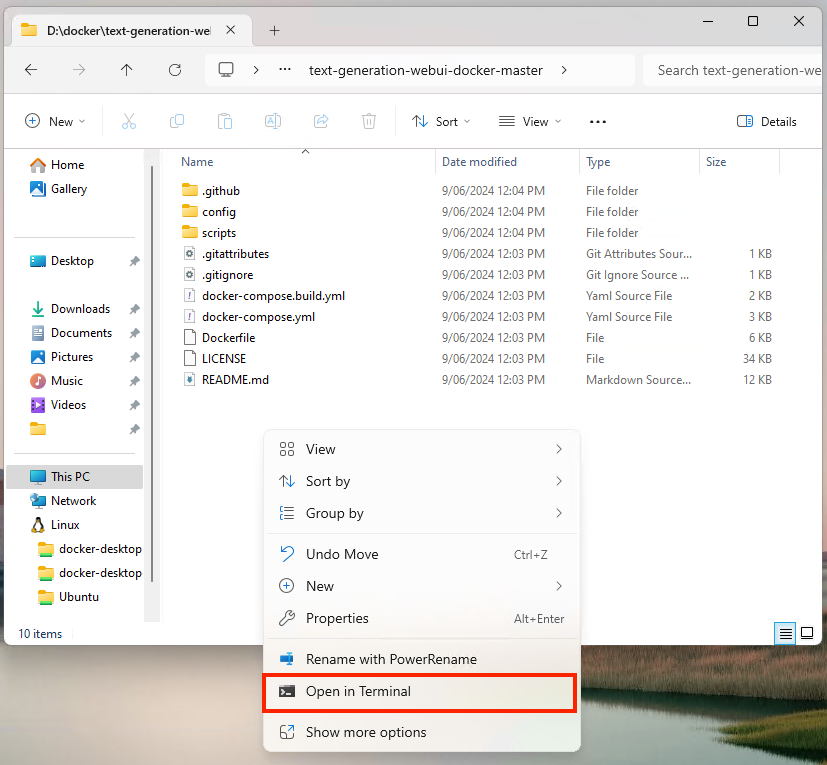827x765 pixels.
Task: Close the D:\docker tab
Action: coord(230,30)
